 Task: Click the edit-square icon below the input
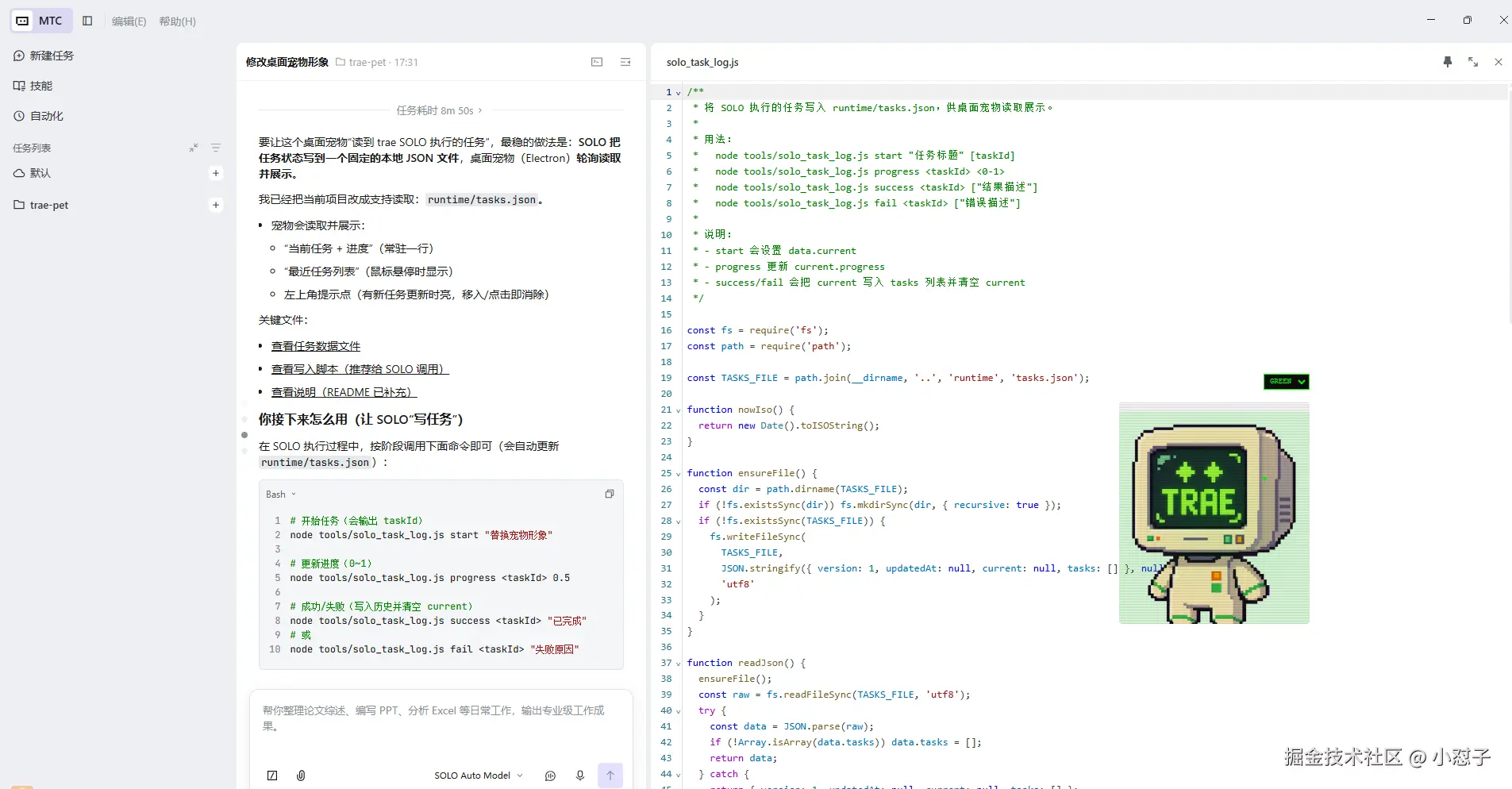(272, 776)
